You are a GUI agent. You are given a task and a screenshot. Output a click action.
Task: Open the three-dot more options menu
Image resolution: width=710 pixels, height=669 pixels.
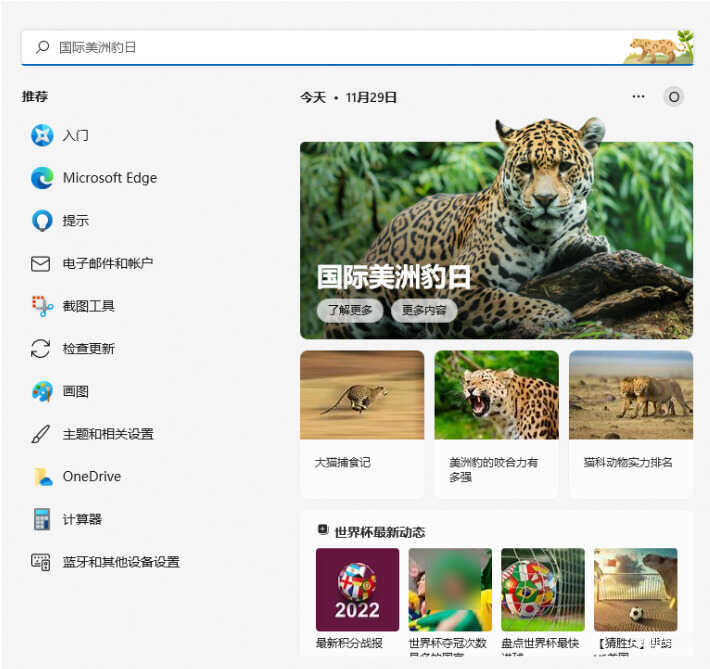(x=639, y=97)
